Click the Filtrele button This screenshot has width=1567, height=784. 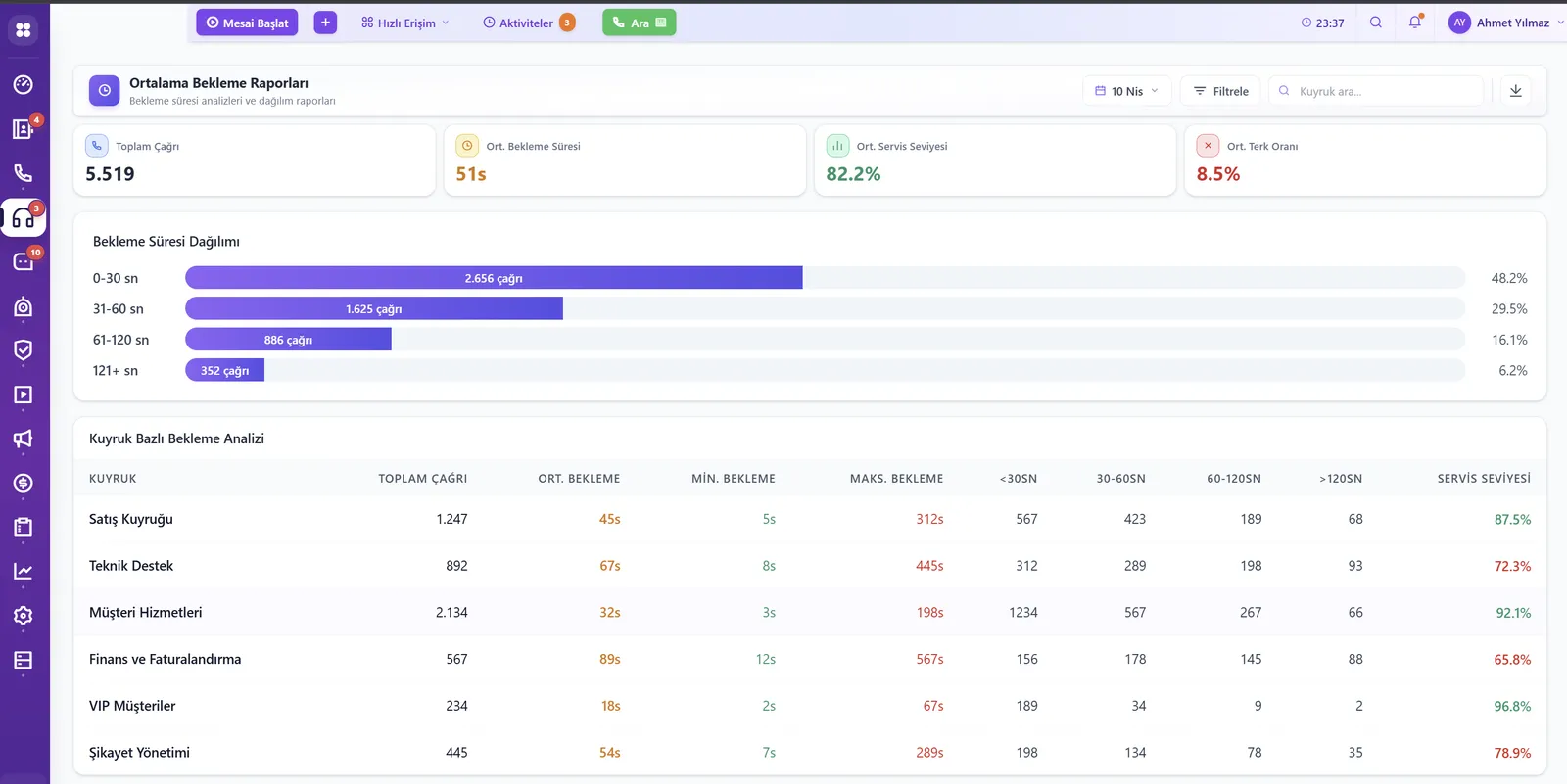click(x=1220, y=91)
